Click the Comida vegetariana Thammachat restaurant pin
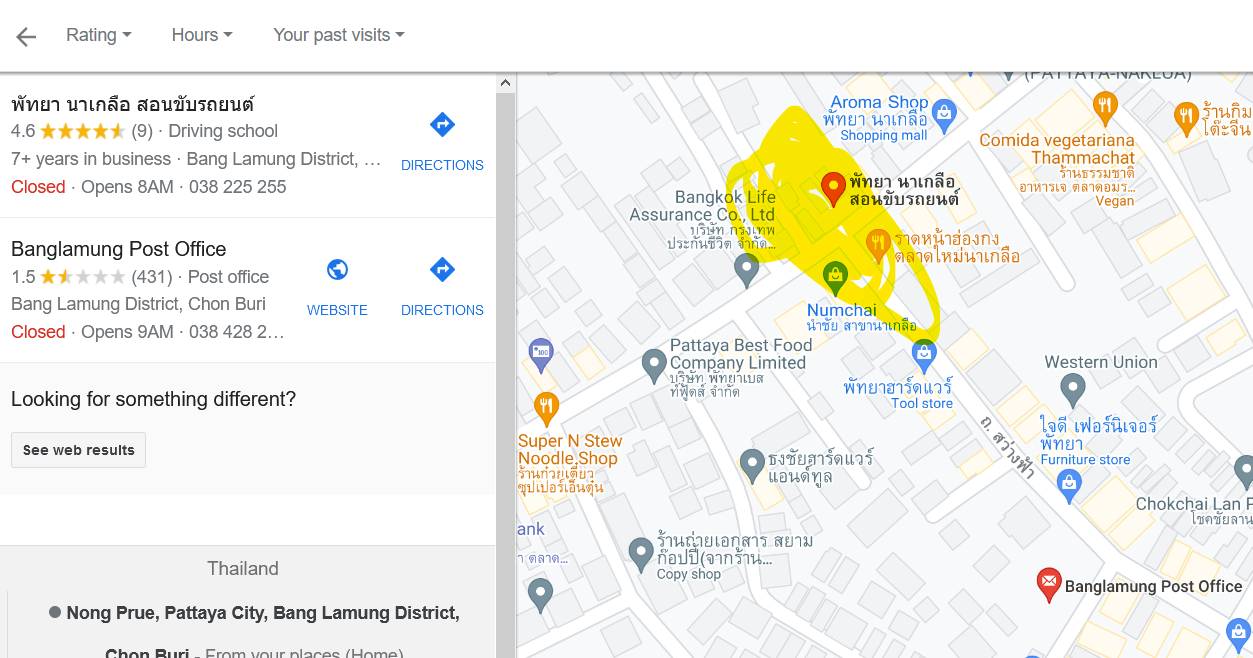This screenshot has width=1253, height=658. tap(1104, 106)
